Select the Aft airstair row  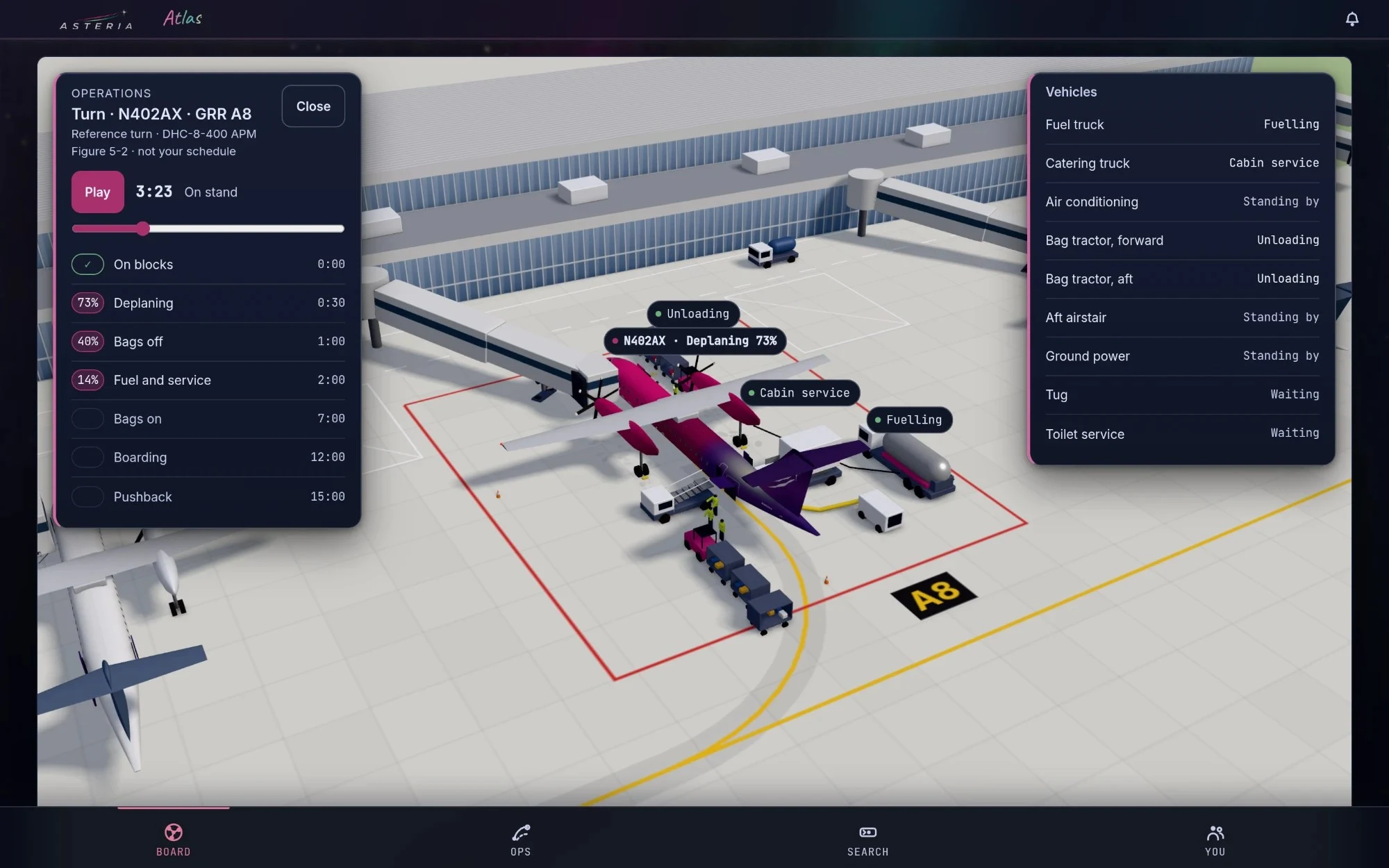click(1182, 317)
